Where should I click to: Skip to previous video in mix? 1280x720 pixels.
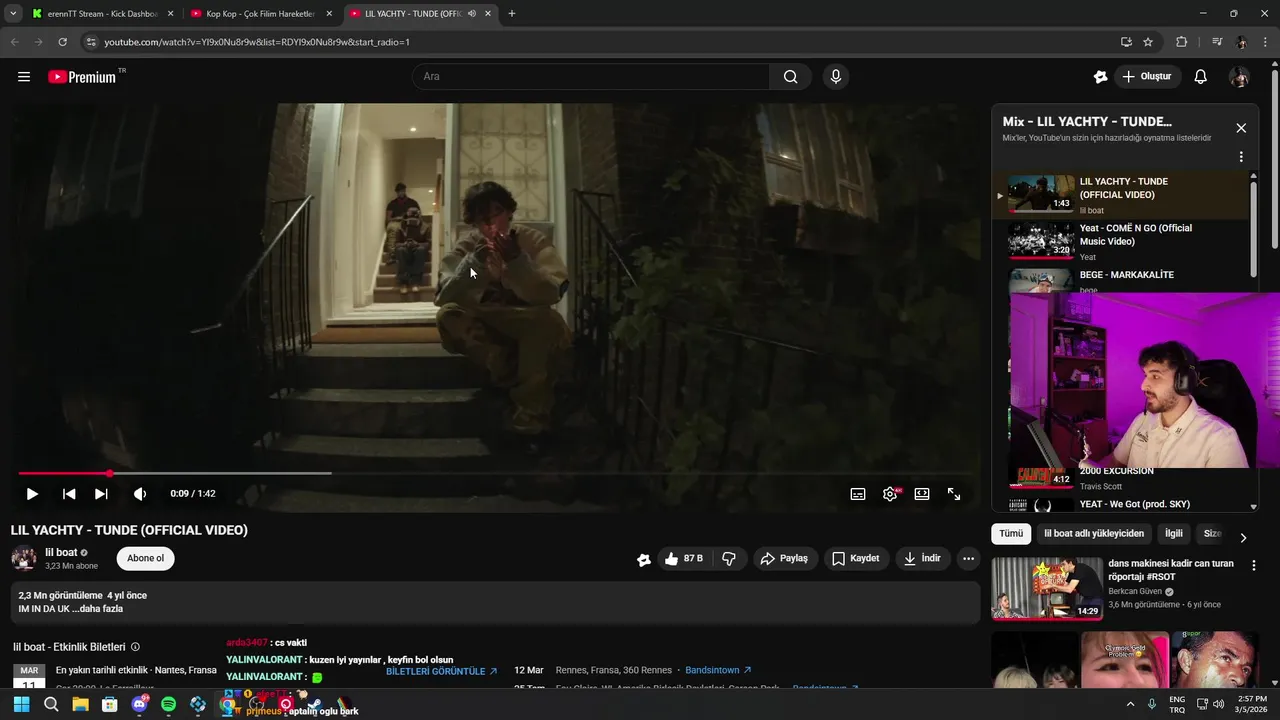click(69, 494)
